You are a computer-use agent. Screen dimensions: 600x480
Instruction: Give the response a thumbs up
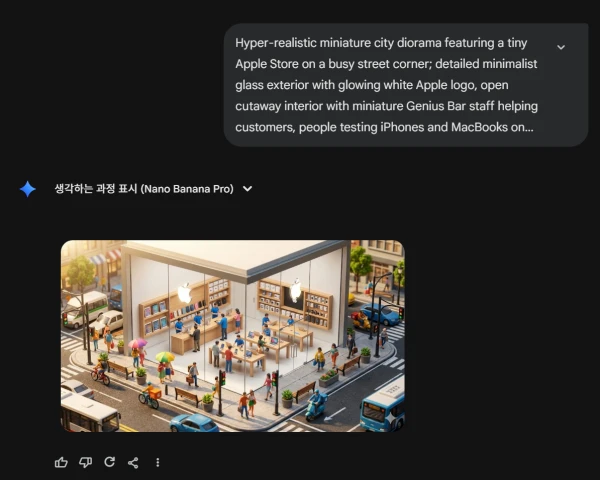(61, 462)
